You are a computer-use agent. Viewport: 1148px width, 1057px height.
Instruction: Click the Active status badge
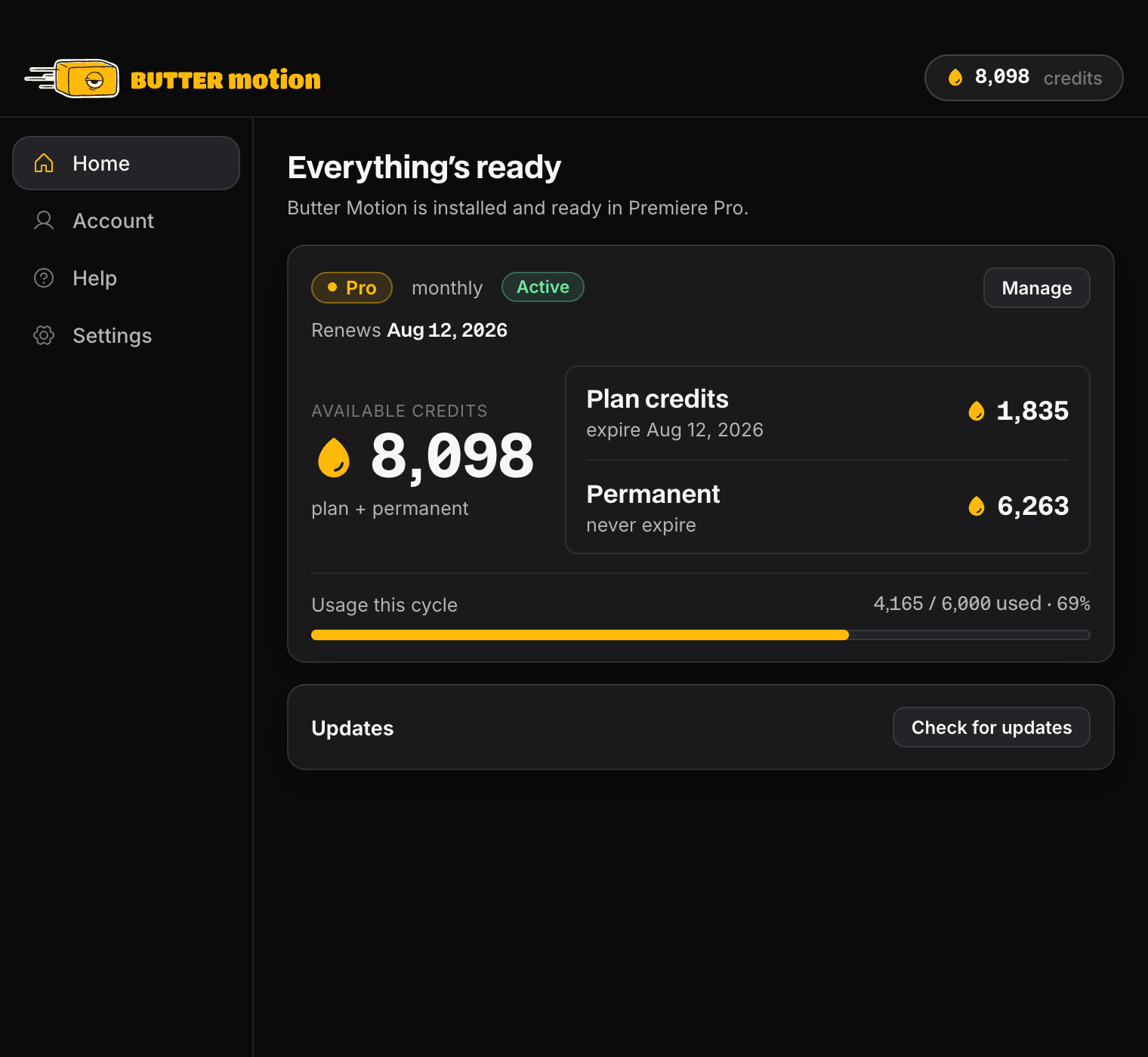pyautogui.click(x=543, y=287)
